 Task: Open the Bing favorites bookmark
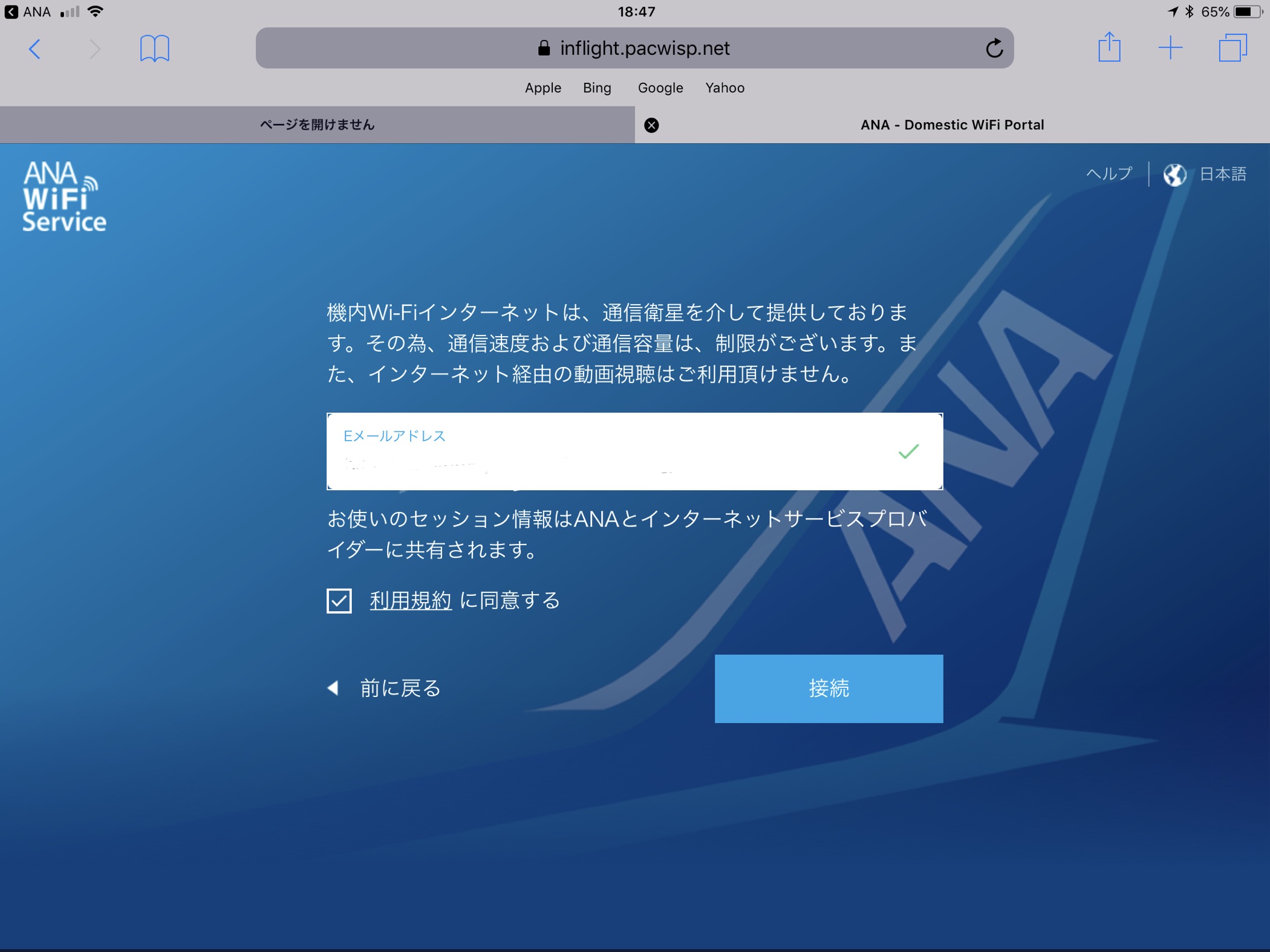pyautogui.click(x=597, y=88)
